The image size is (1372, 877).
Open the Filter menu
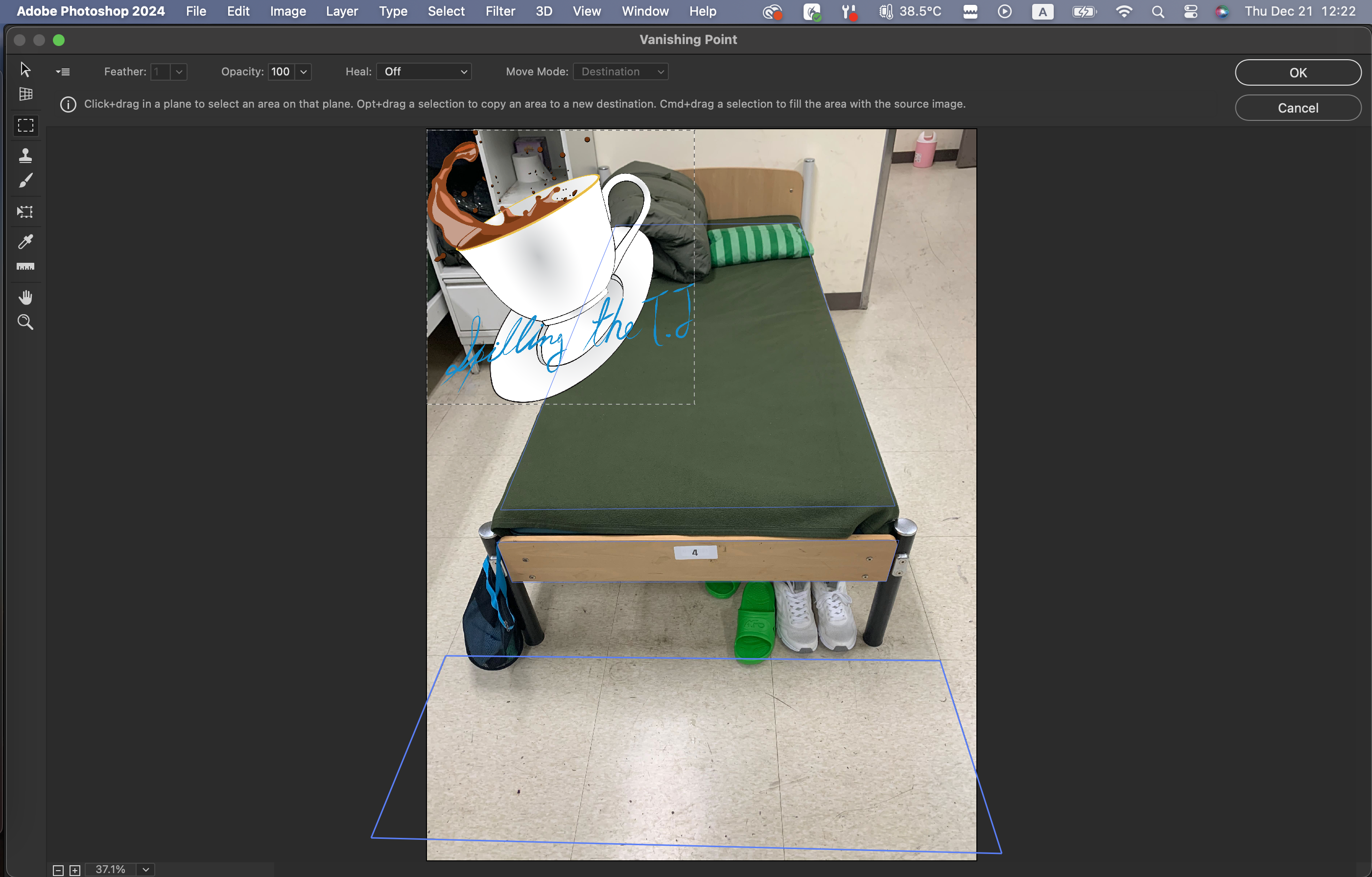[499, 11]
